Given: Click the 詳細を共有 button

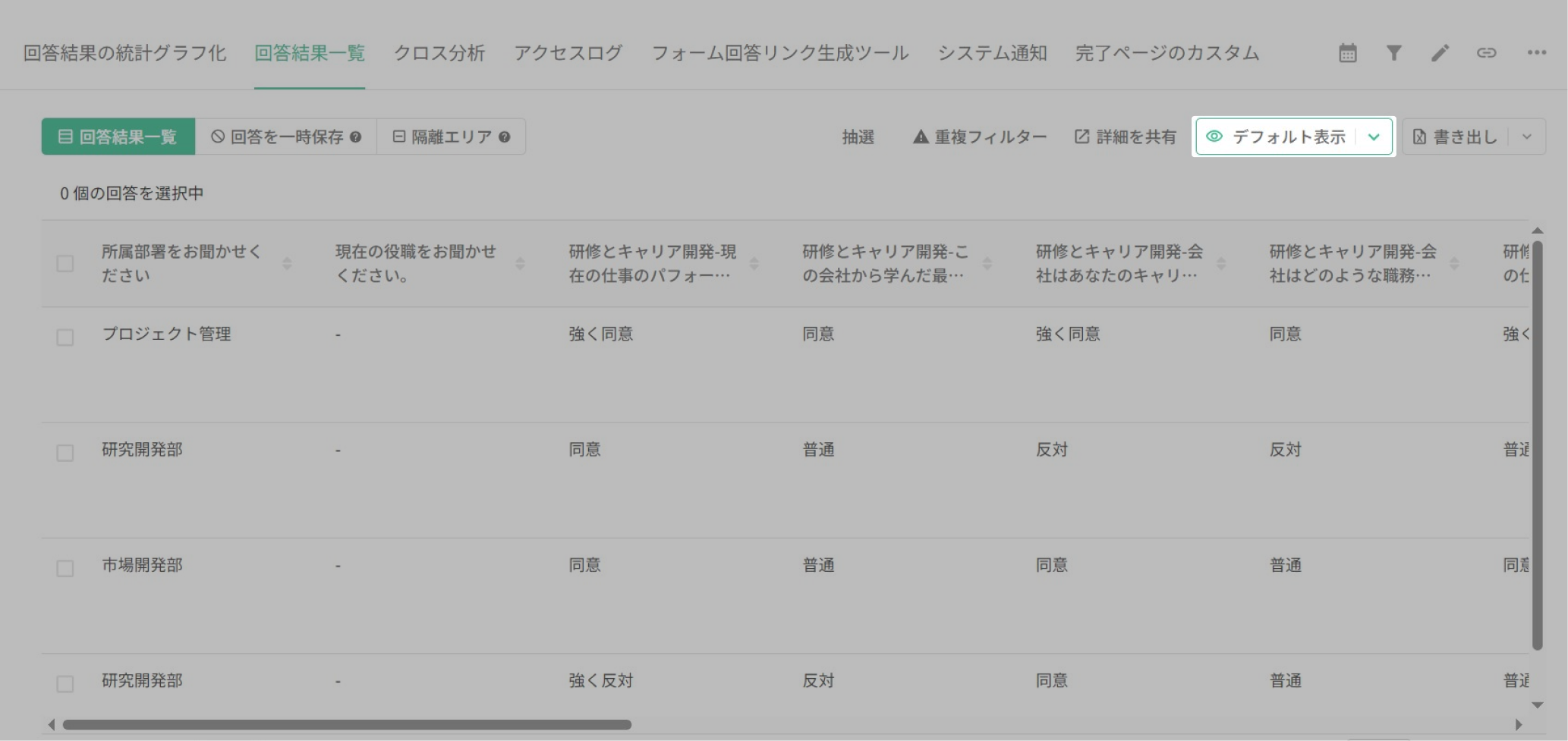Looking at the screenshot, I should pyautogui.click(x=1126, y=137).
